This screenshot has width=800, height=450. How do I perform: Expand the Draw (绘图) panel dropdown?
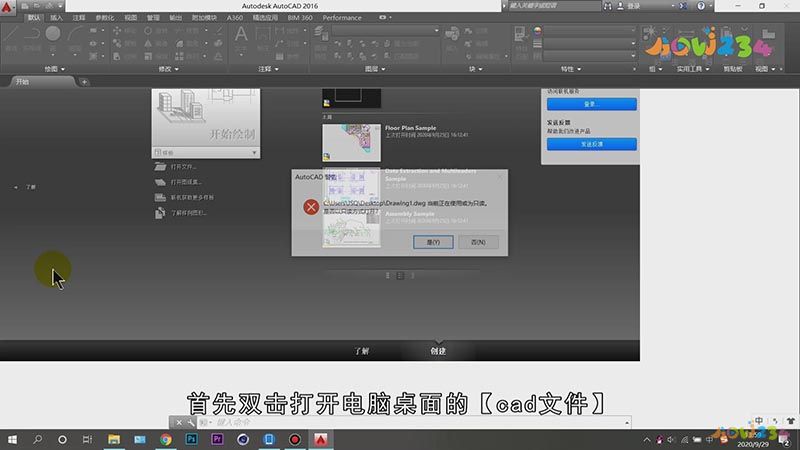pyautogui.click(x=55, y=69)
